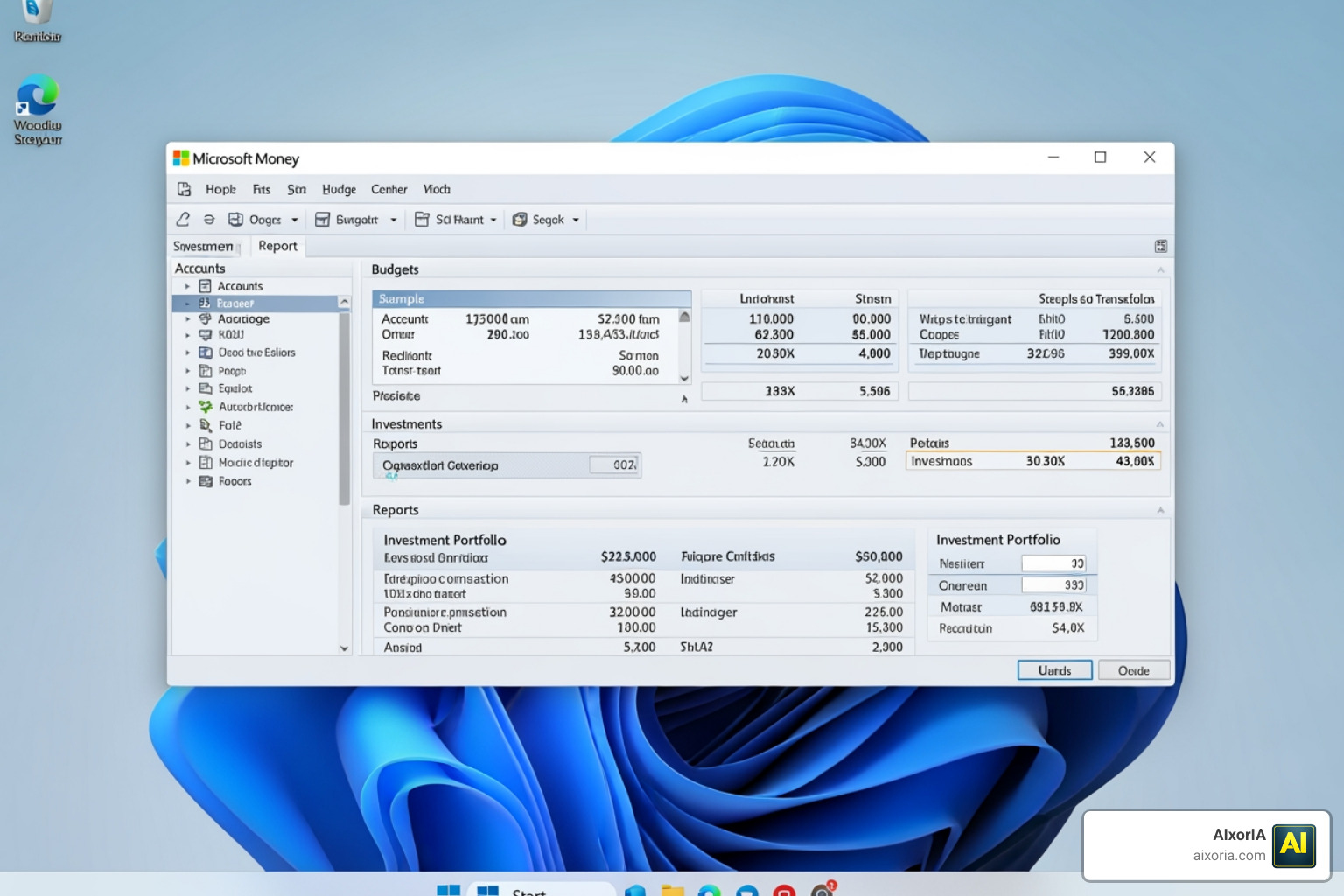Click the Uards button
This screenshot has width=1344, height=896.
(1055, 670)
